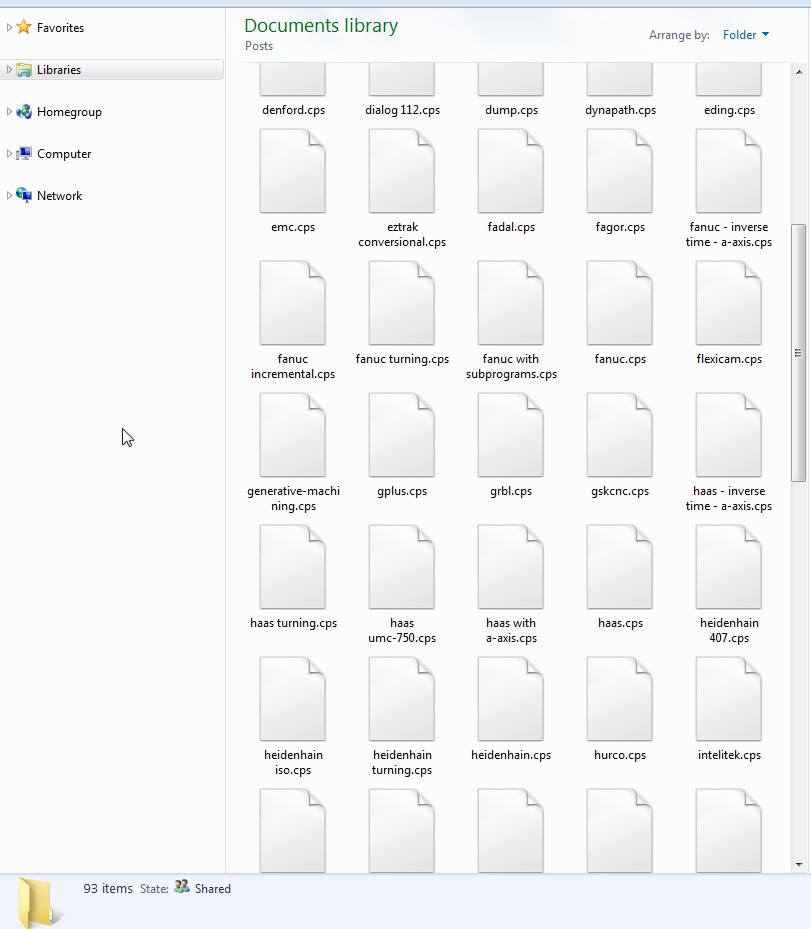Click the scrollbar up arrow button
Screen dimensions: 811x929
tap(799, 72)
